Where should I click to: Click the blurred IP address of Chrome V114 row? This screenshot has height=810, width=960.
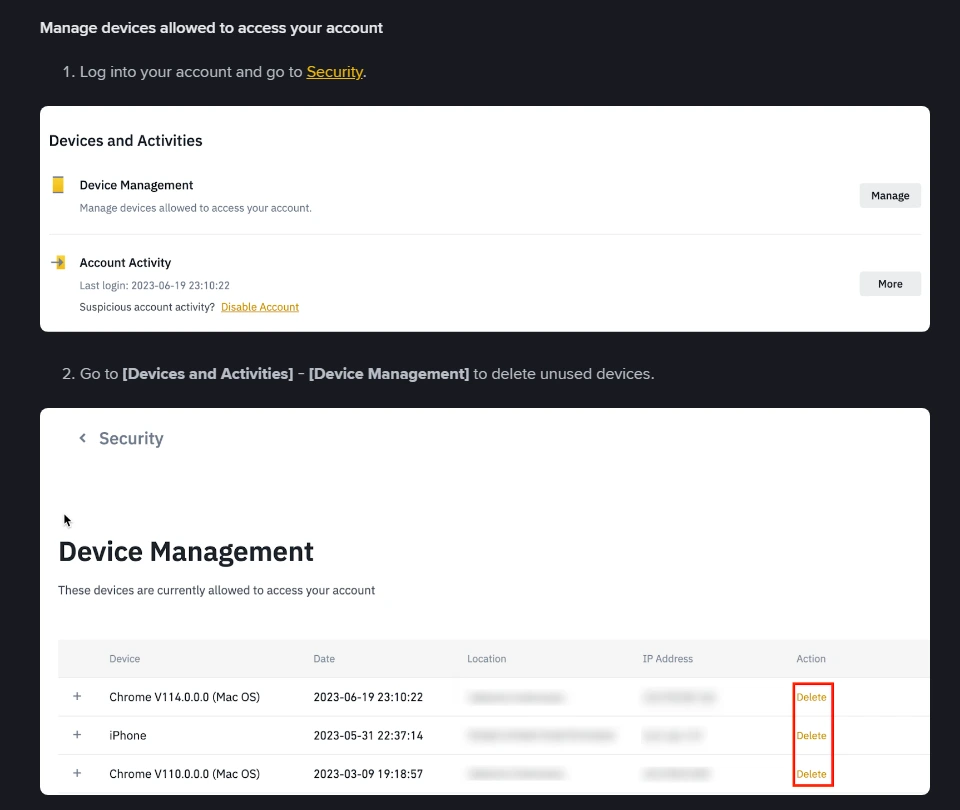tap(678, 697)
